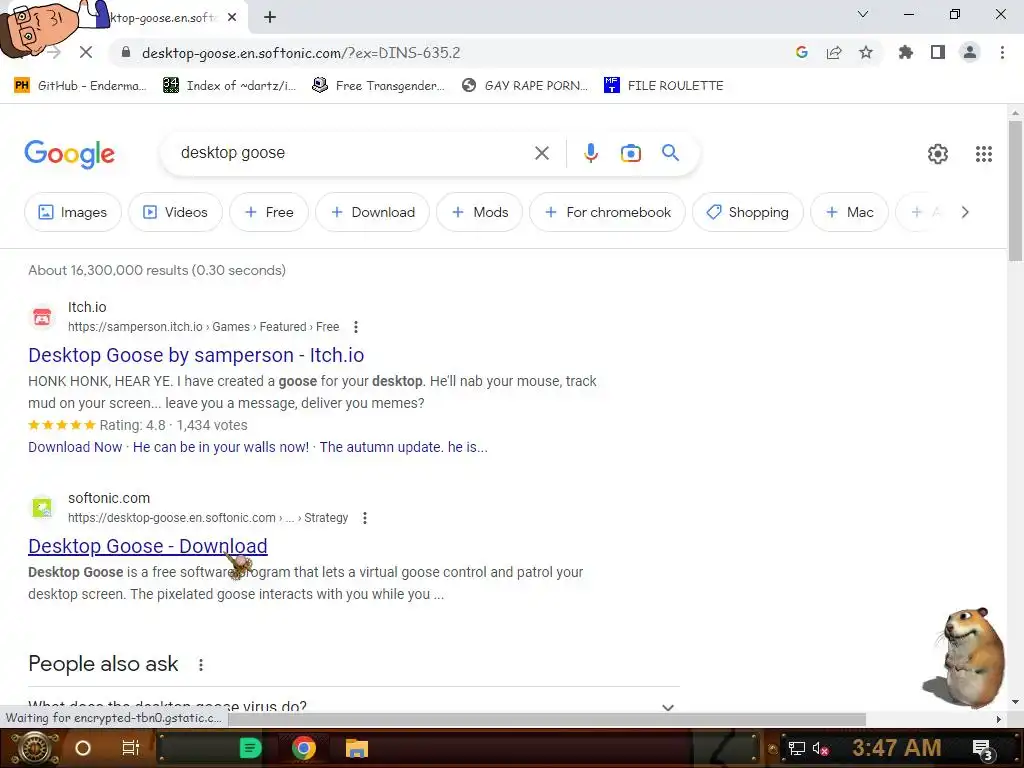Click the horizontal scrollbar right arrow
The height and width of the screenshot is (768, 1024).
coord(998,719)
